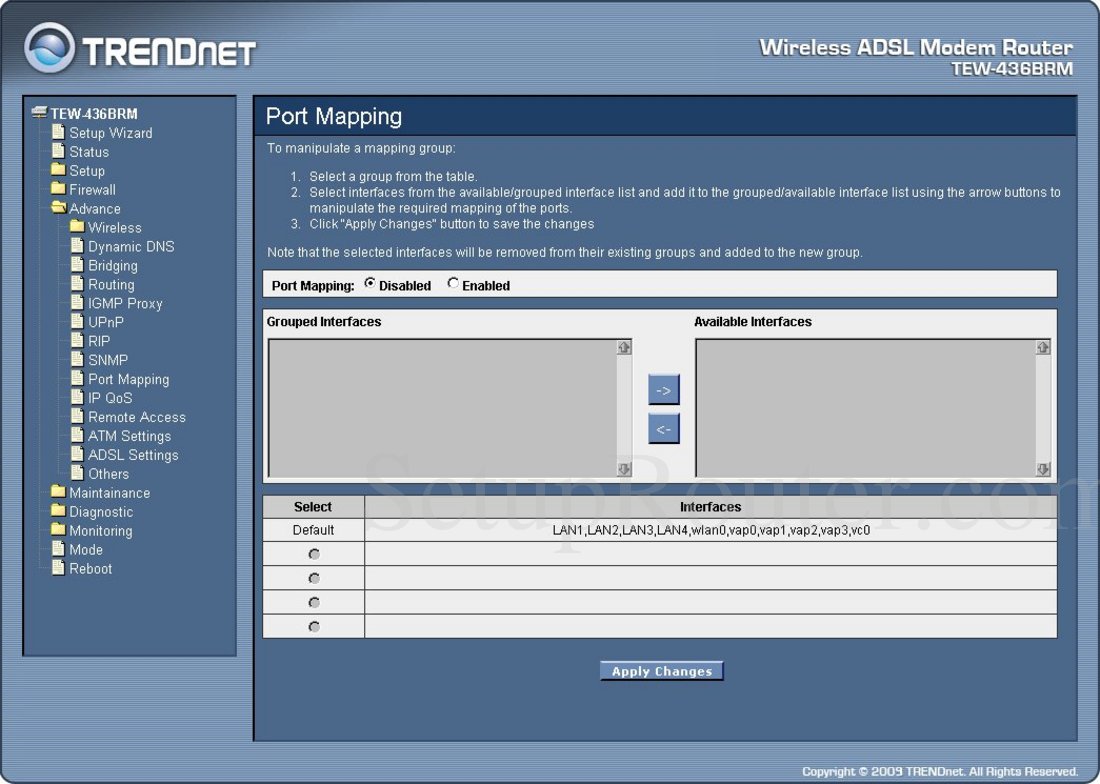Collapse the Advance folder
Screen dimensions: 1100x784
(58, 208)
